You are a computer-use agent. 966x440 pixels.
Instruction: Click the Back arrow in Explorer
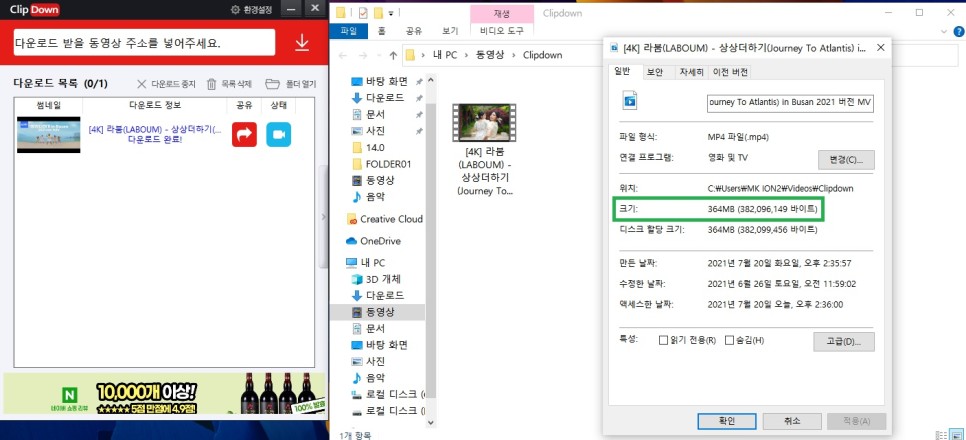point(343,55)
